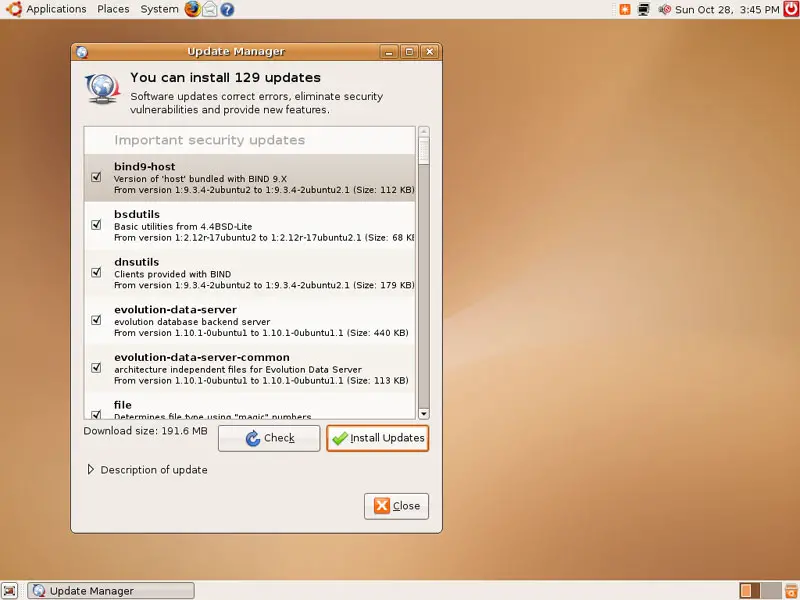This screenshot has width=800, height=600.
Task: Open the System menu
Action: pyautogui.click(x=159, y=9)
